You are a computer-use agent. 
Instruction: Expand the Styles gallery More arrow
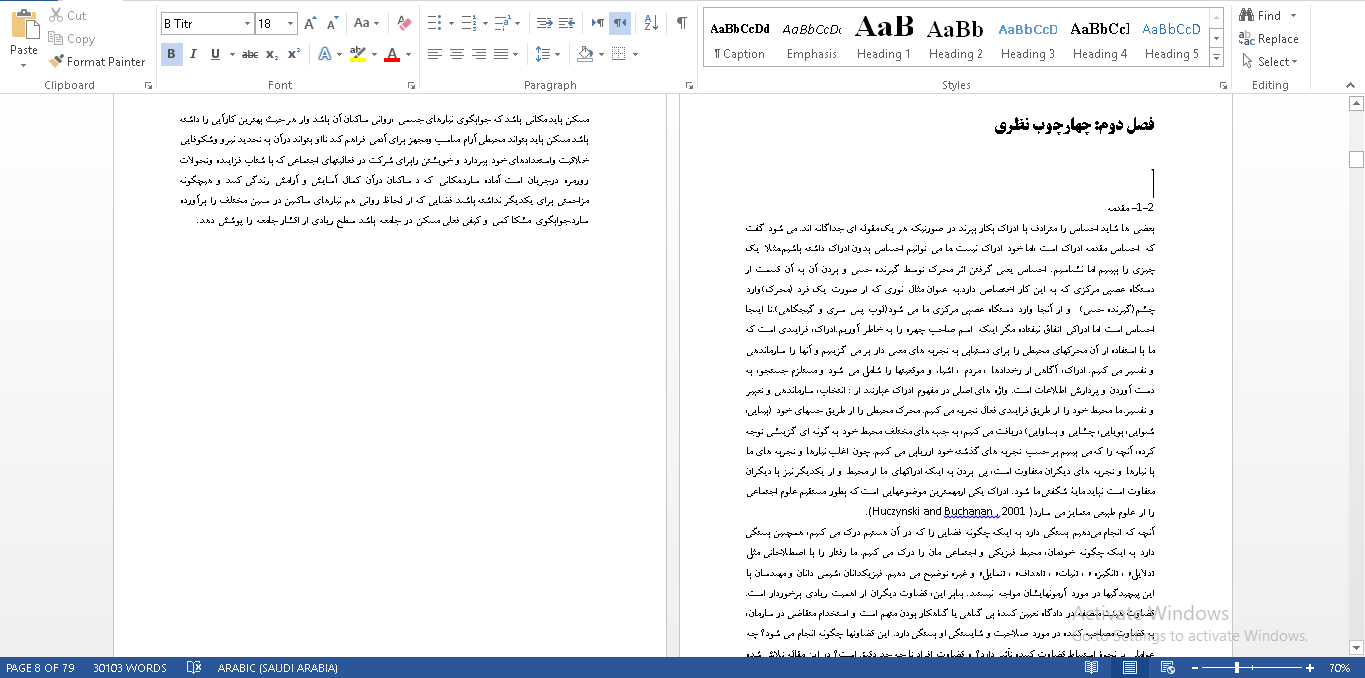click(x=1217, y=58)
